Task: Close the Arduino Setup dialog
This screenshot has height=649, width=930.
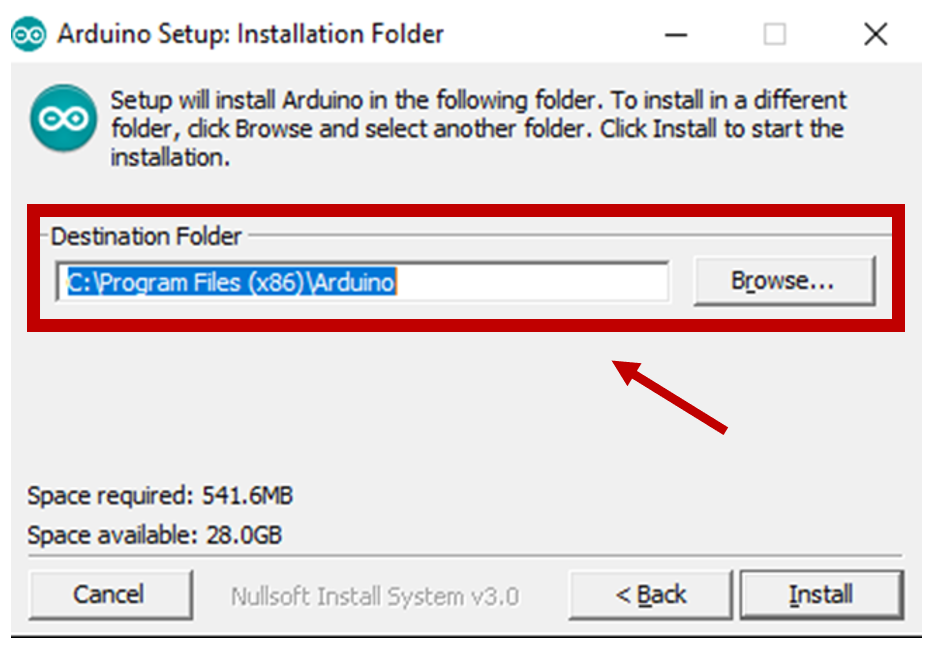Action: tap(875, 34)
